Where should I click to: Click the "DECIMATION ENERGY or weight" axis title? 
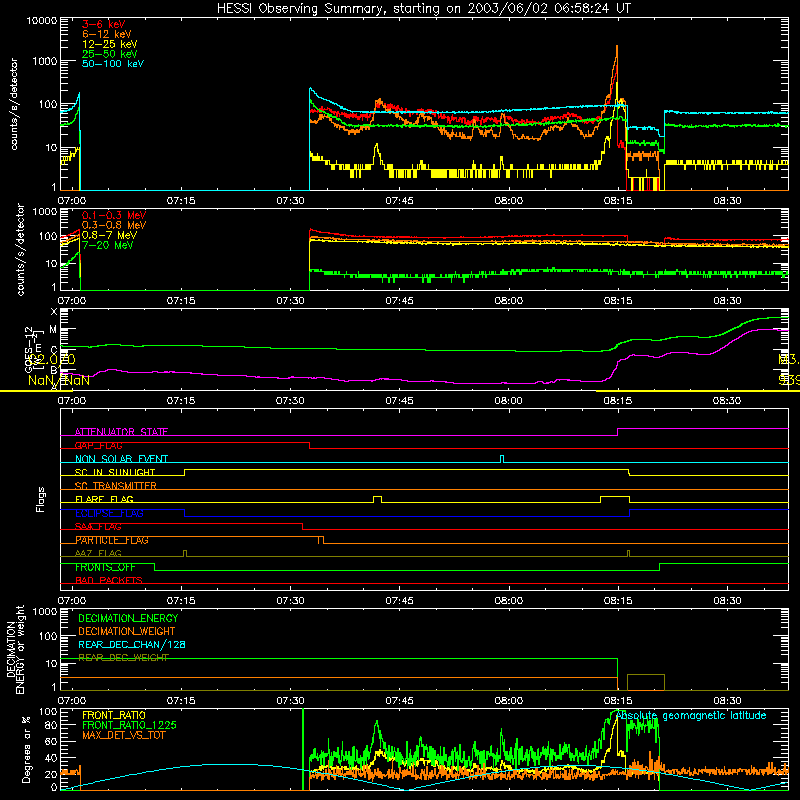tap(15, 649)
